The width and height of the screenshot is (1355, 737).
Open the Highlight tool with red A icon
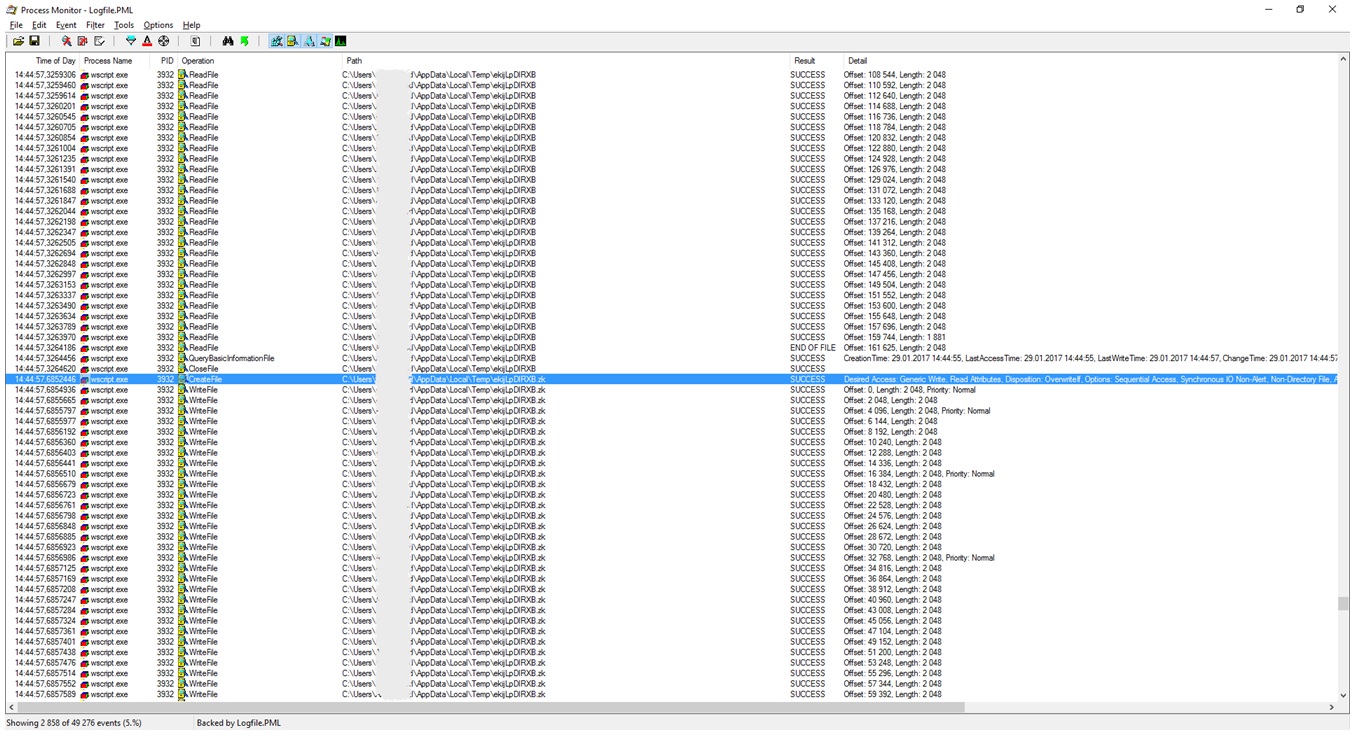click(147, 41)
